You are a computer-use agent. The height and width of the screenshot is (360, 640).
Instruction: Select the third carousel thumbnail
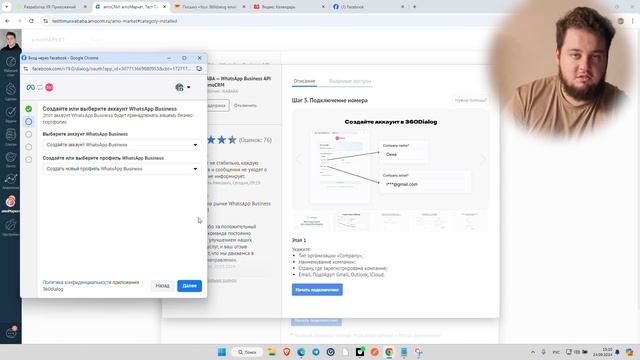tap(391, 222)
